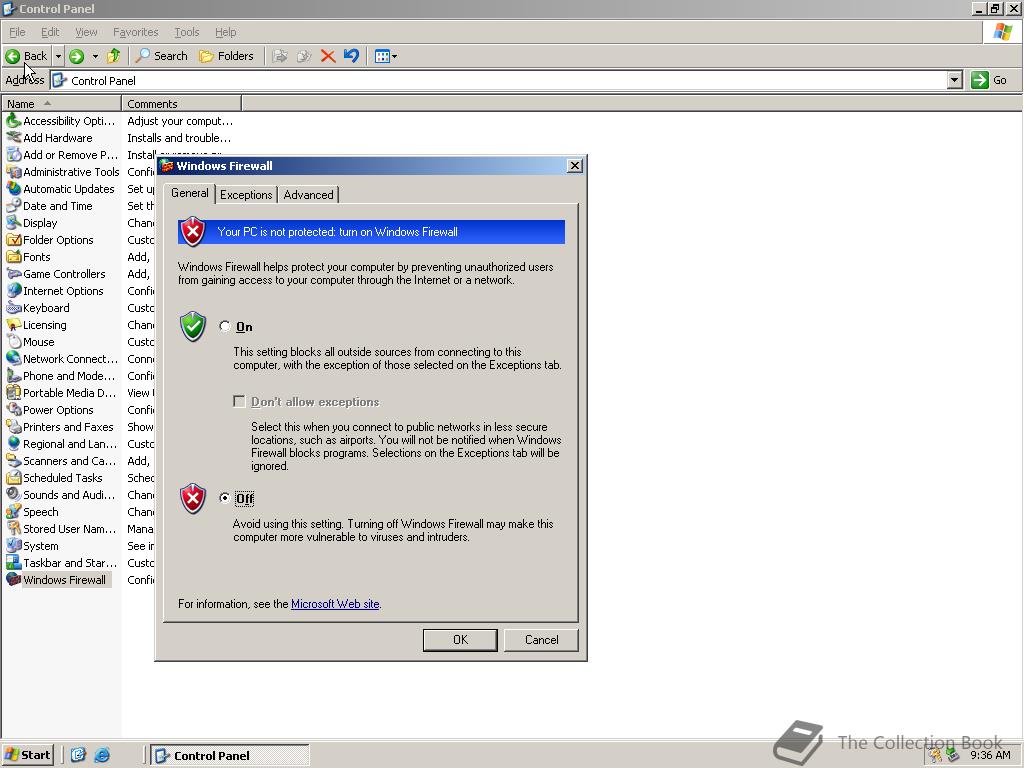Select the General tab
1024x768 pixels.
point(189,193)
